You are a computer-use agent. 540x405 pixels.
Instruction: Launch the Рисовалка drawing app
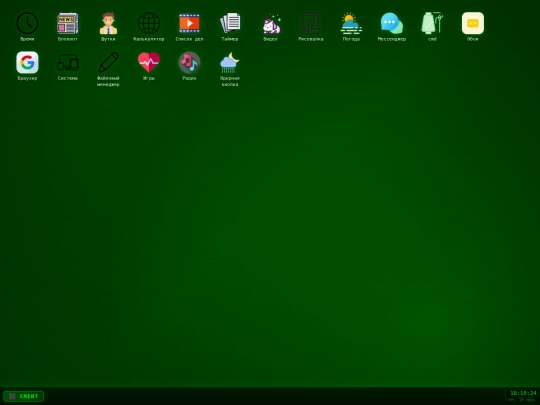pyautogui.click(x=311, y=23)
